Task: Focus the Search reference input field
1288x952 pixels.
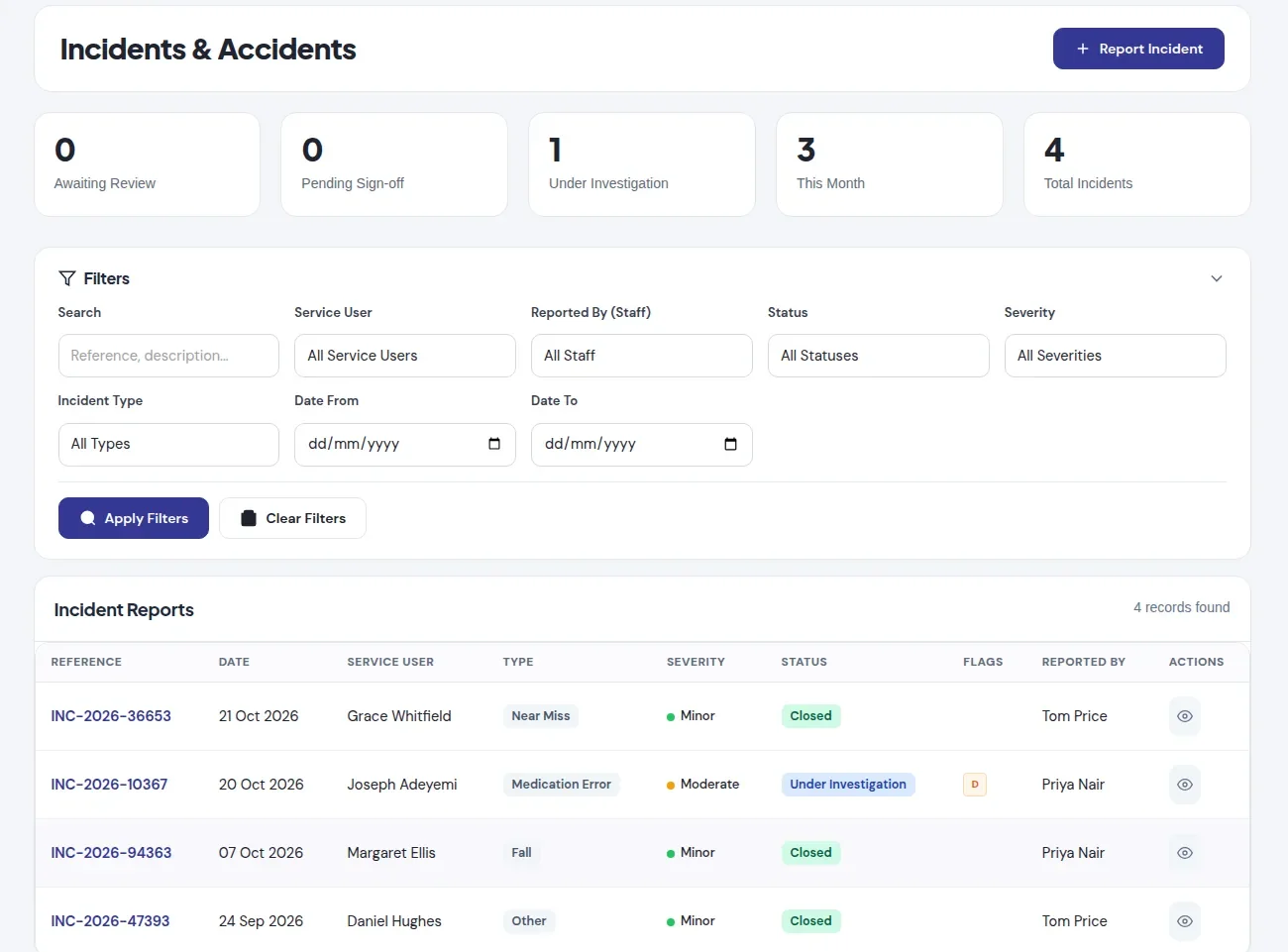Action: point(168,356)
